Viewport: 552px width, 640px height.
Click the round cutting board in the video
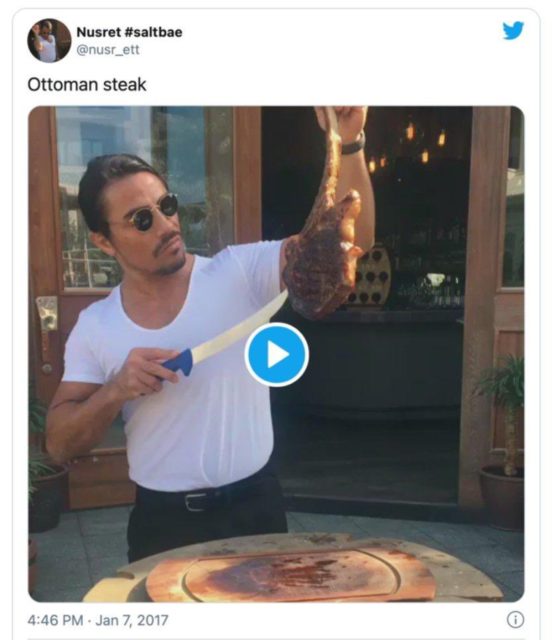(x=292, y=571)
